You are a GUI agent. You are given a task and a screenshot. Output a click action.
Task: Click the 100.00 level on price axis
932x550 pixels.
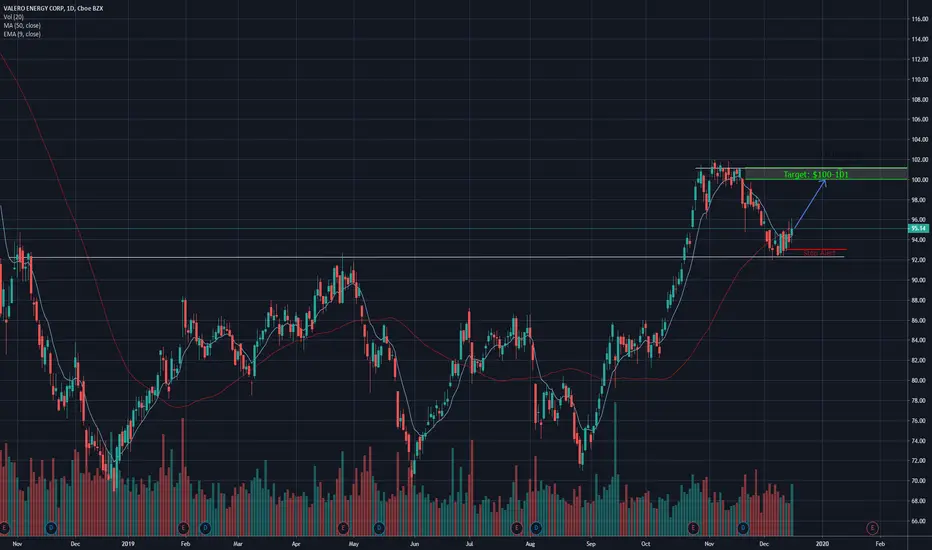(x=920, y=180)
